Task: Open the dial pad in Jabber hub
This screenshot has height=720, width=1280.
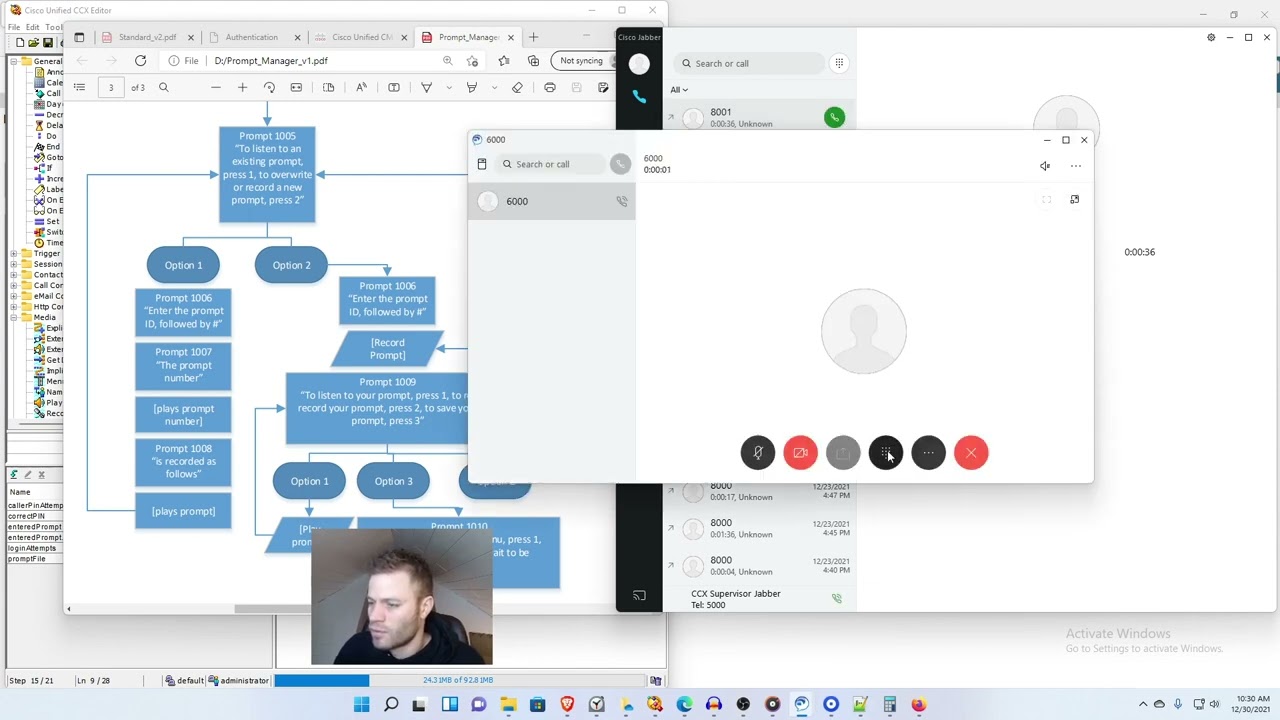Action: [x=839, y=63]
